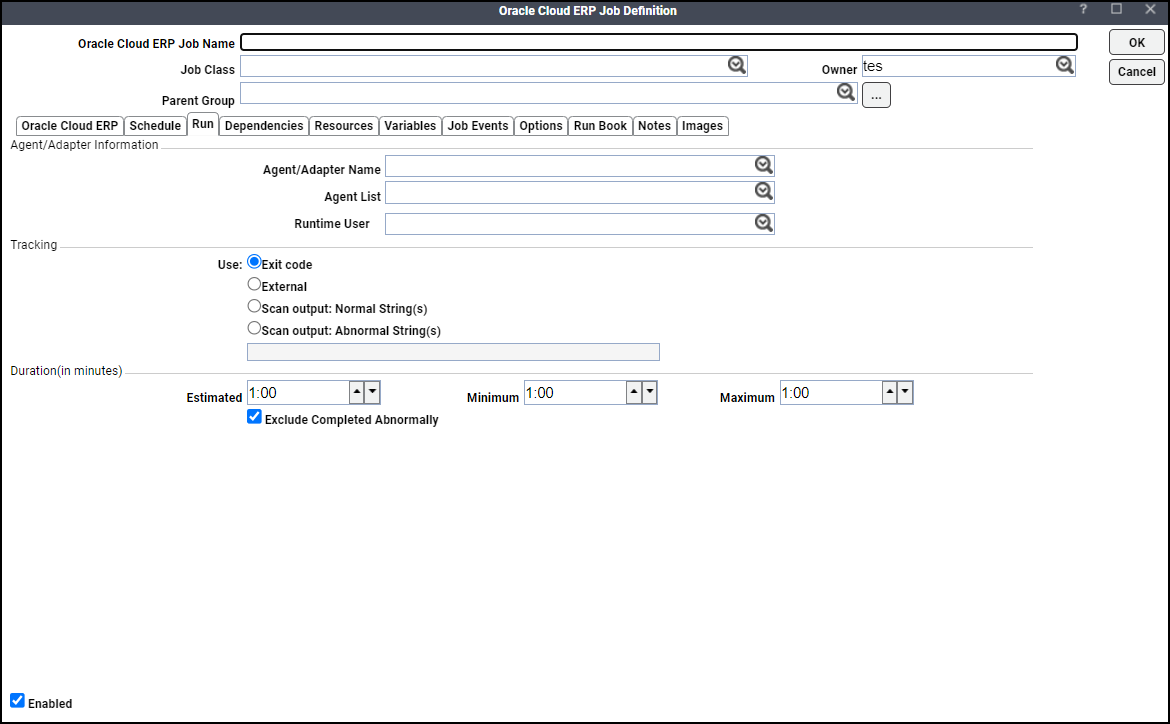The height and width of the screenshot is (724, 1170).
Task: Select the Run tab
Action: click(x=203, y=124)
